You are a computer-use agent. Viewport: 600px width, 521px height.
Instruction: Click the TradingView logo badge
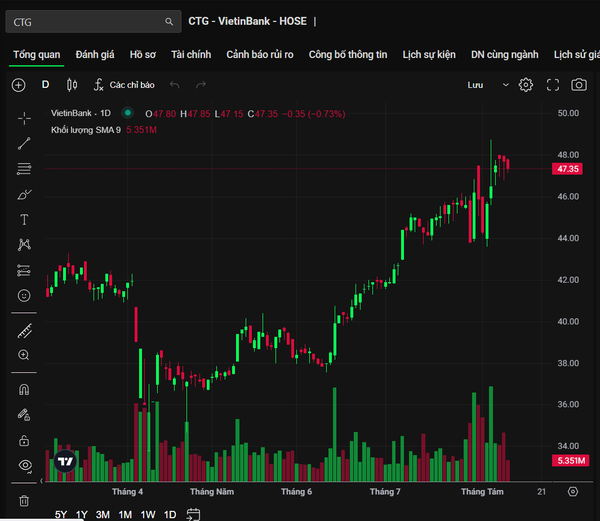65,461
